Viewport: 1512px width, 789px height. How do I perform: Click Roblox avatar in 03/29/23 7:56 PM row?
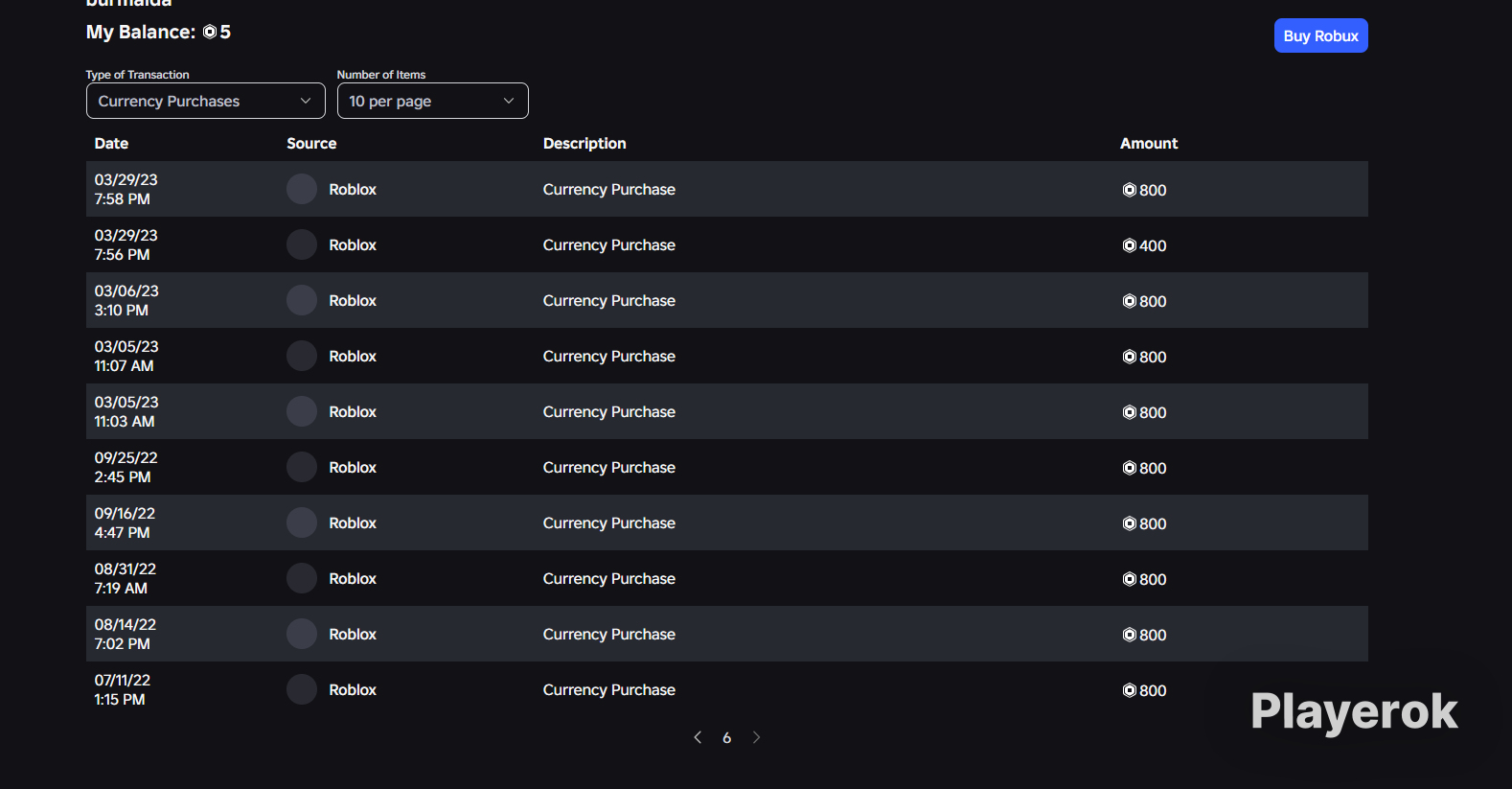point(302,244)
